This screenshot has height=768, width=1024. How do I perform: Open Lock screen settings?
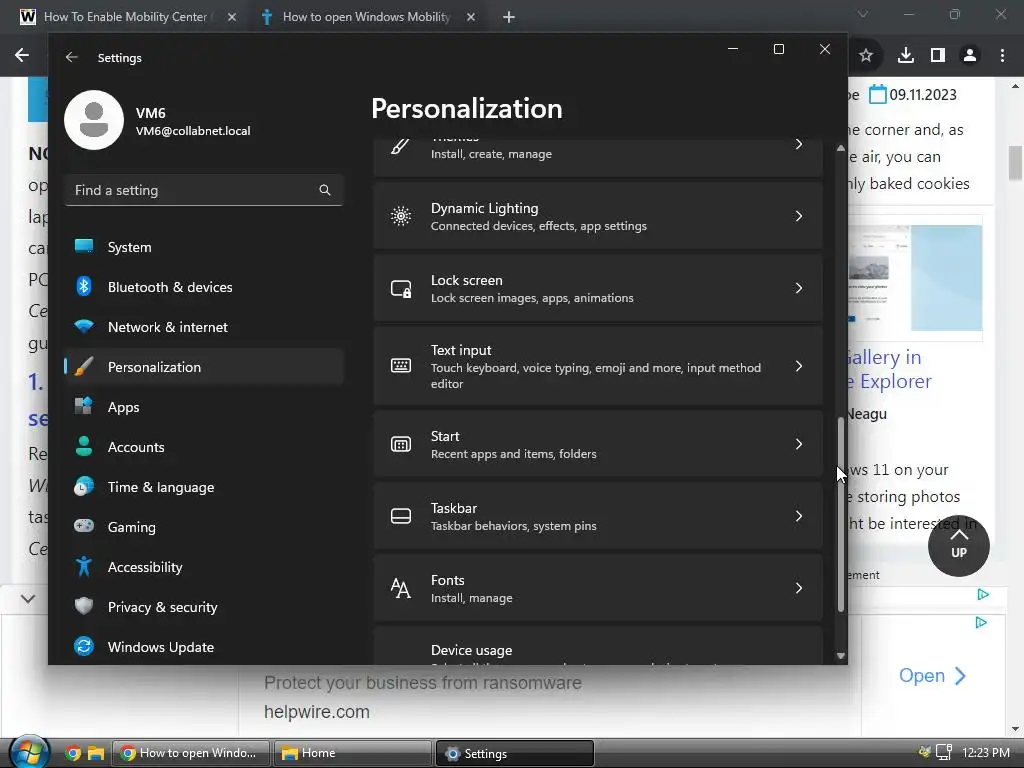tap(598, 288)
